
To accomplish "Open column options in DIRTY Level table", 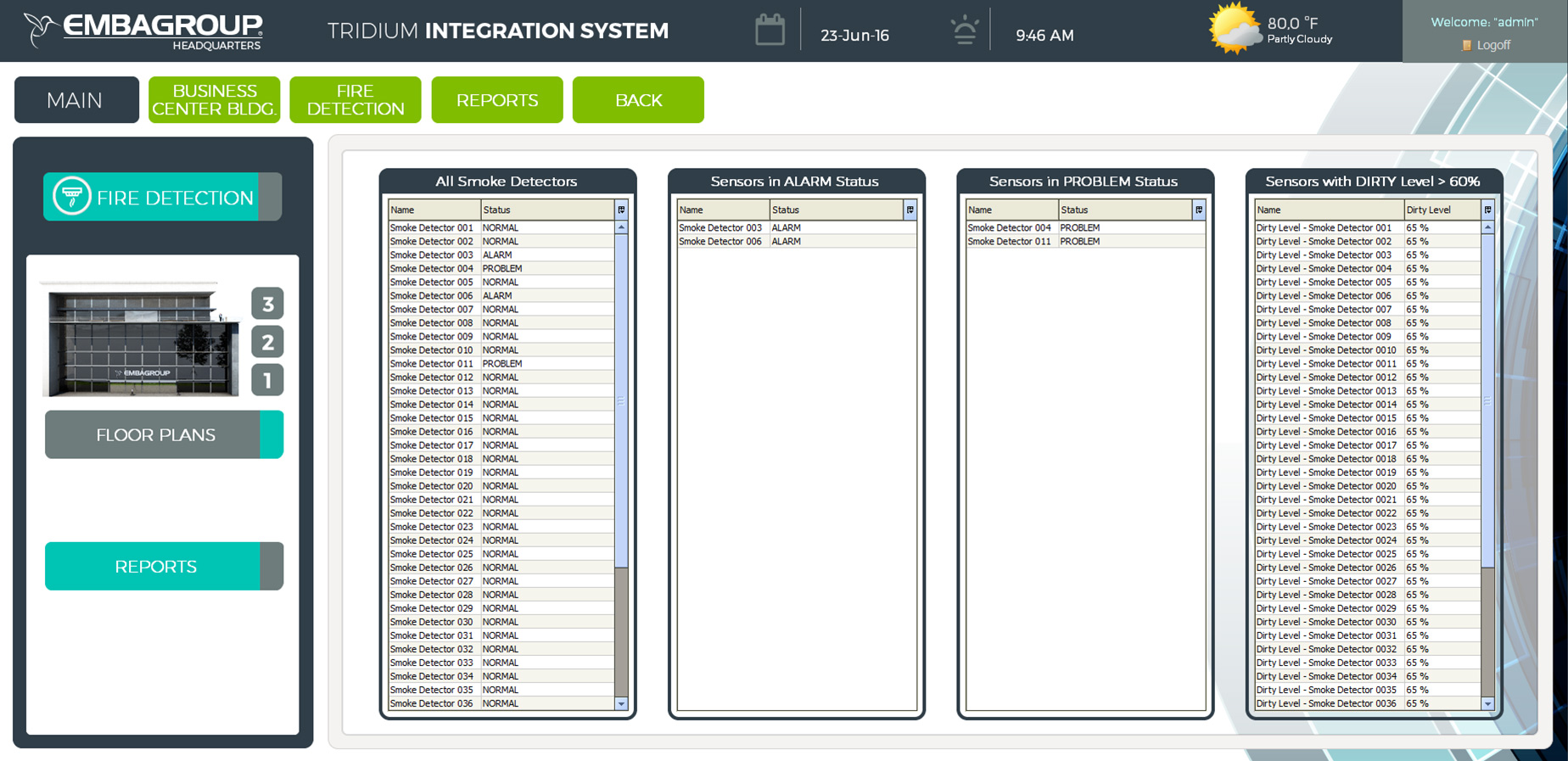I will 1487,210.
